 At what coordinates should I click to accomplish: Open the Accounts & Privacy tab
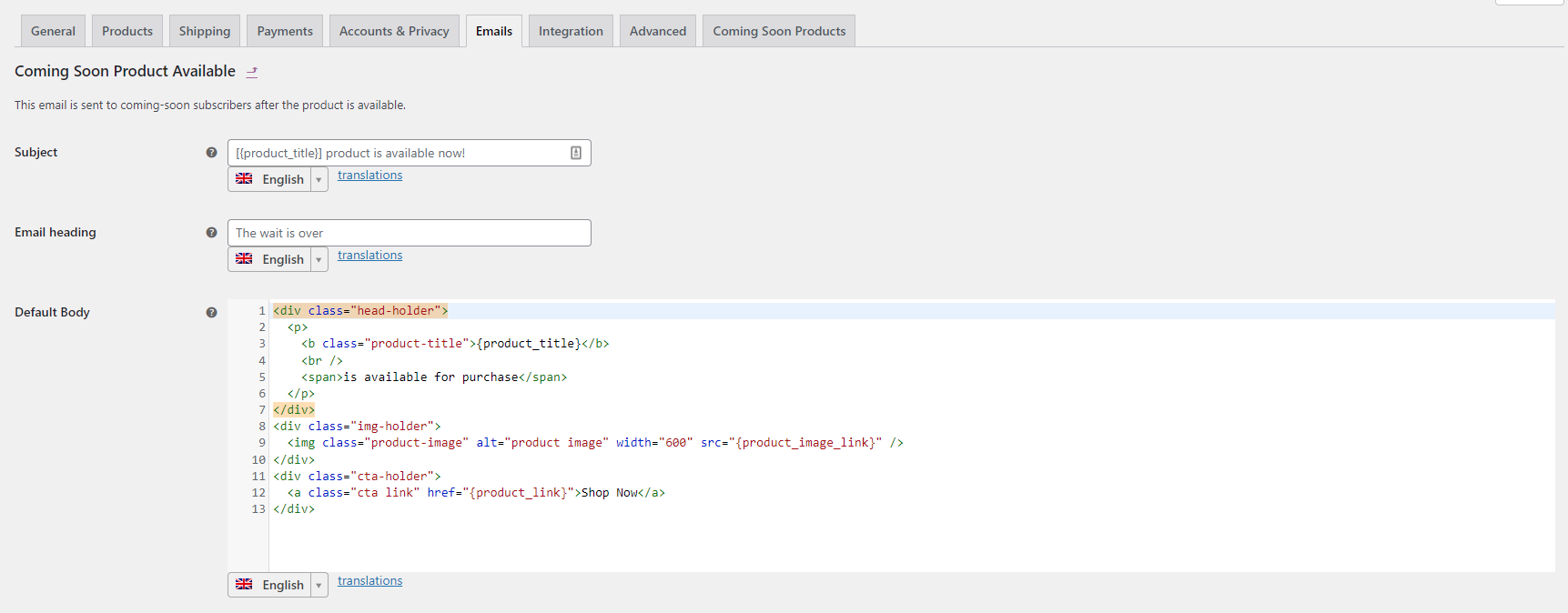point(394,31)
